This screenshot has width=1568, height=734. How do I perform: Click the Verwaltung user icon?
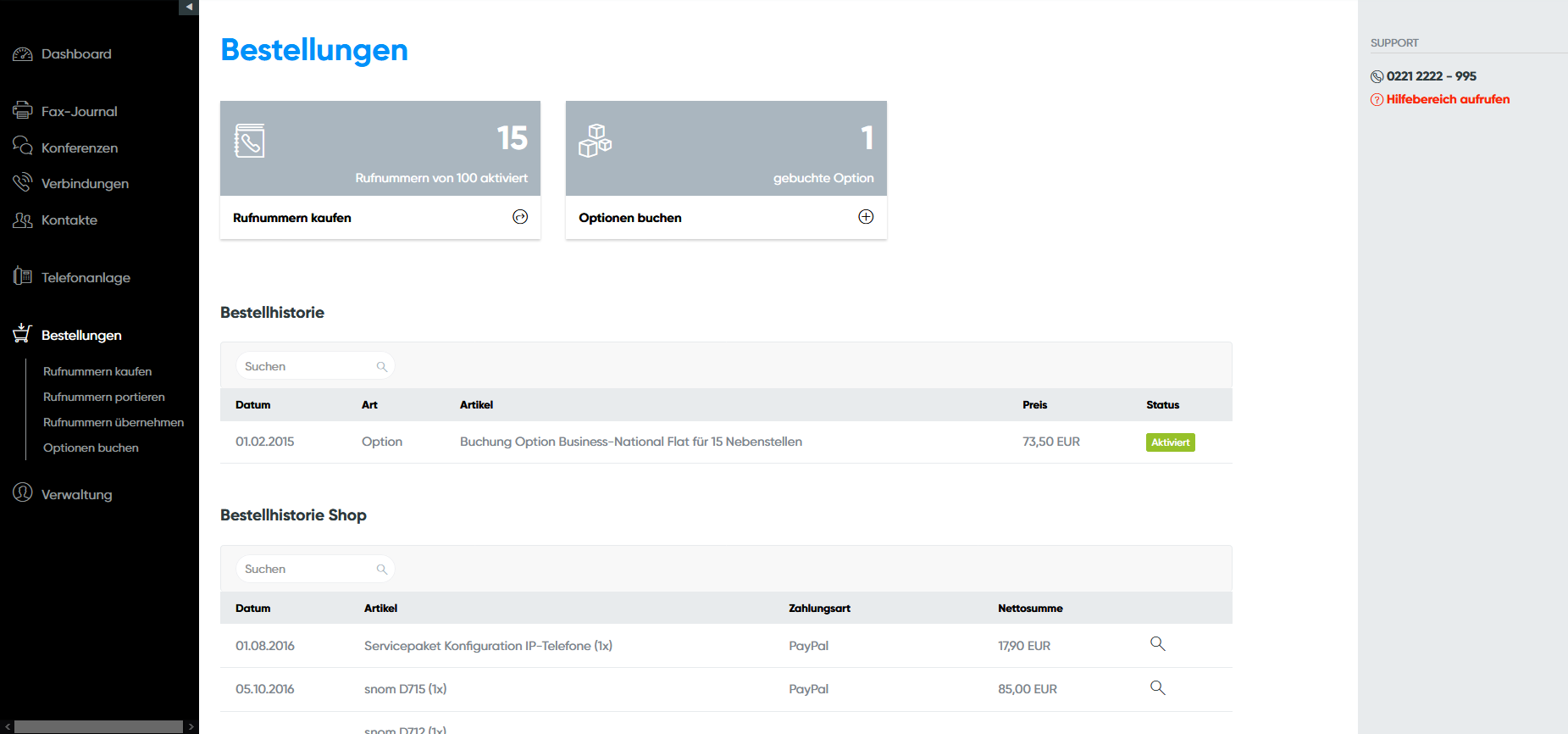point(23,492)
